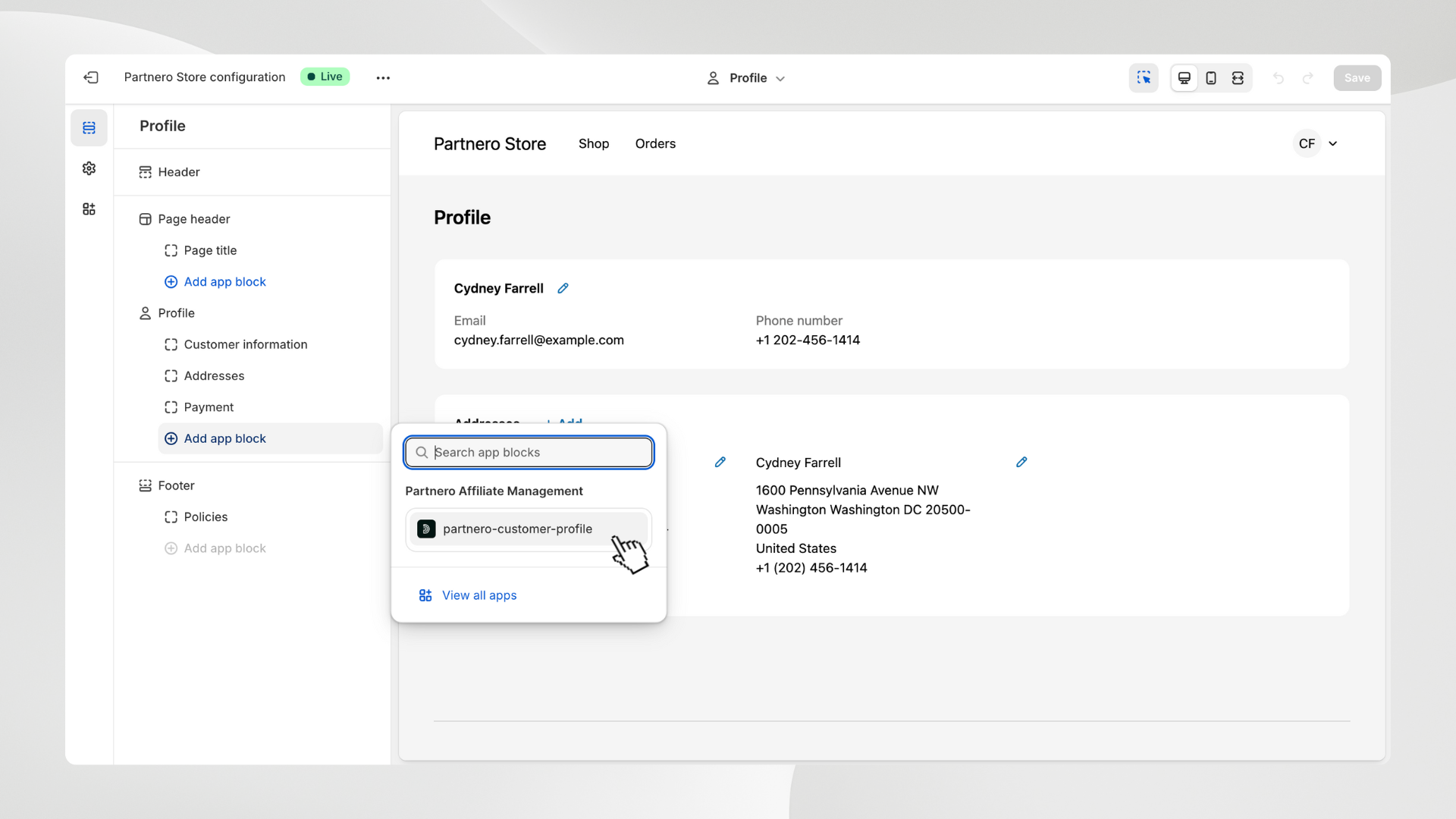1456x819 pixels.
Task: Click the chevron beside CF avatar
Action: pyautogui.click(x=1332, y=143)
